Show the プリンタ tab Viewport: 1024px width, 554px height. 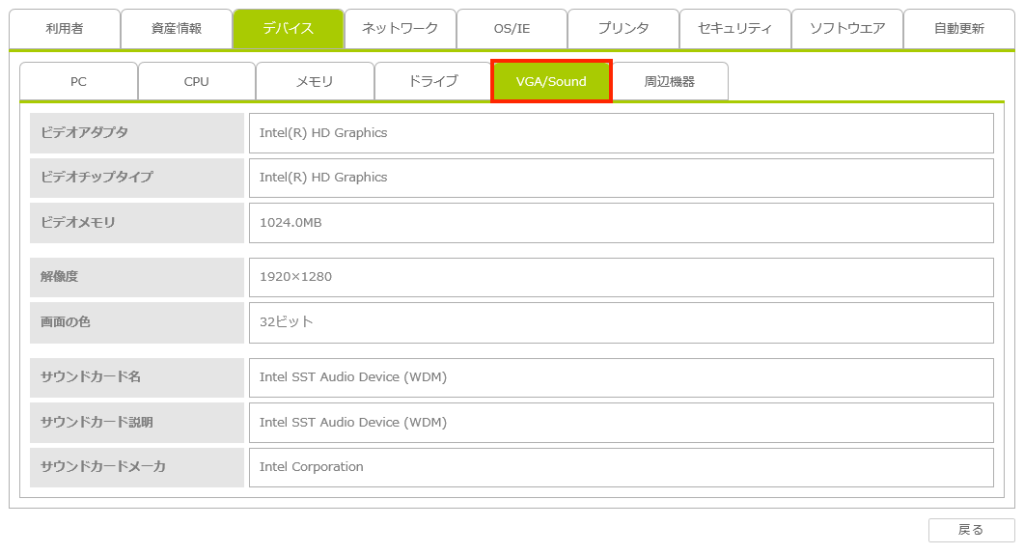click(x=623, y=29)
